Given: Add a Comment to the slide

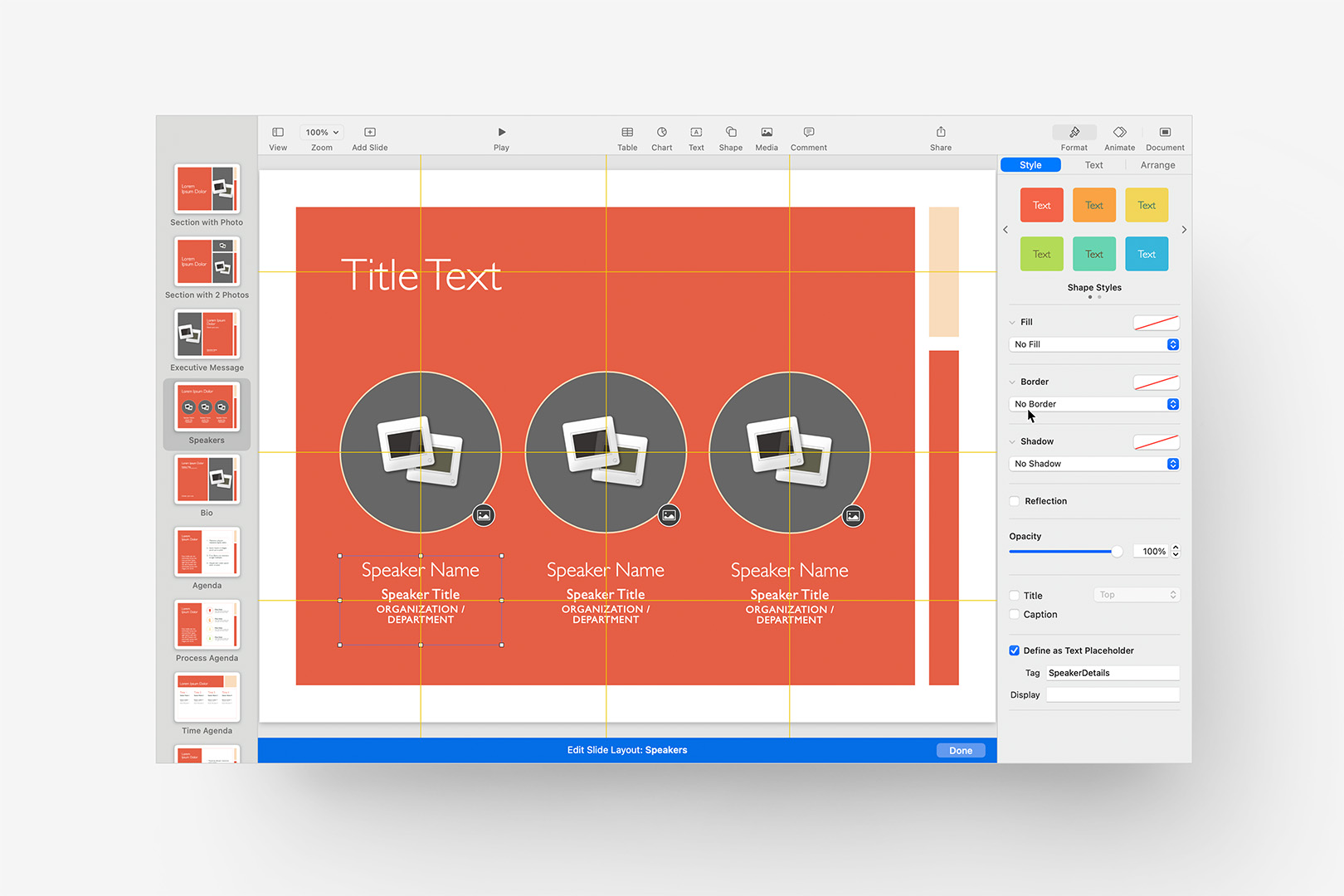Looking at the screenshot, I should click(808, 137).
